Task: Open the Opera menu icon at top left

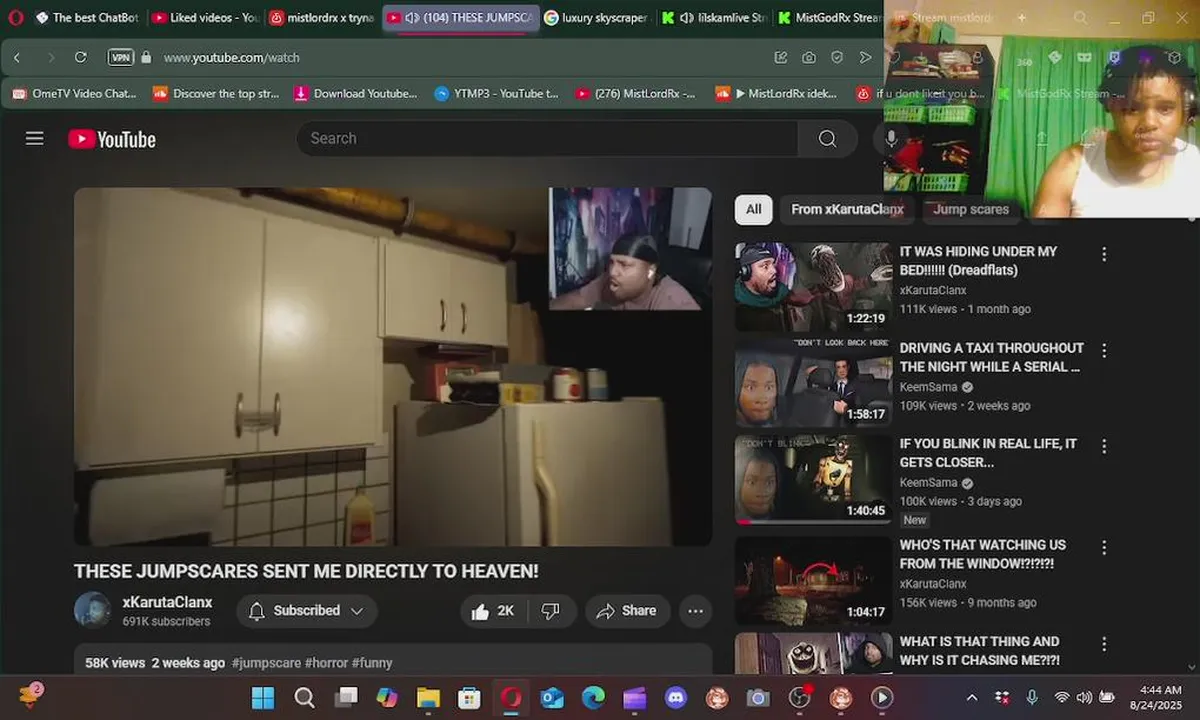Action: coord(15,18)
